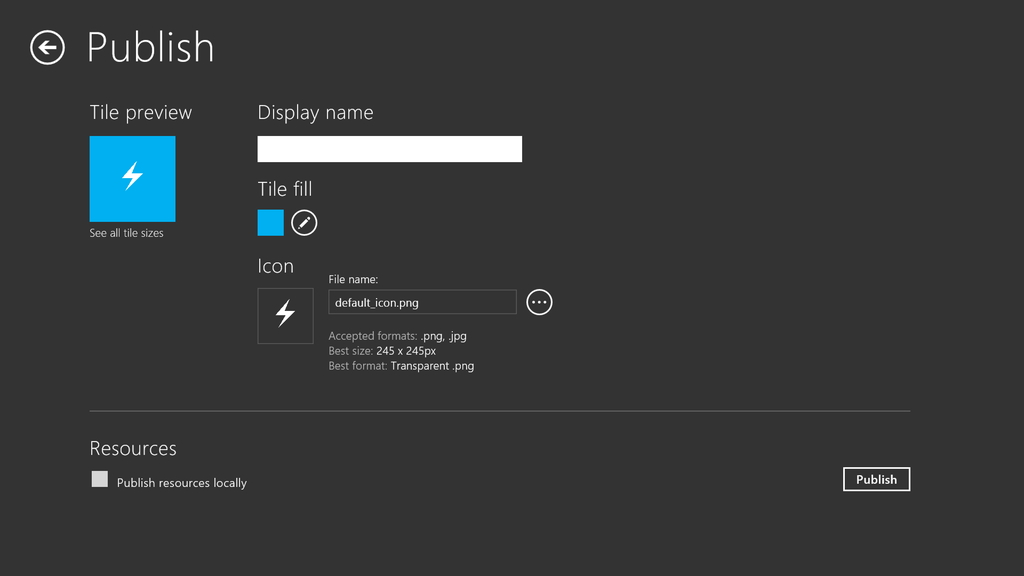1024x576 pixels.
Task: Click the Tile fill label
Action: pos(285,189)
